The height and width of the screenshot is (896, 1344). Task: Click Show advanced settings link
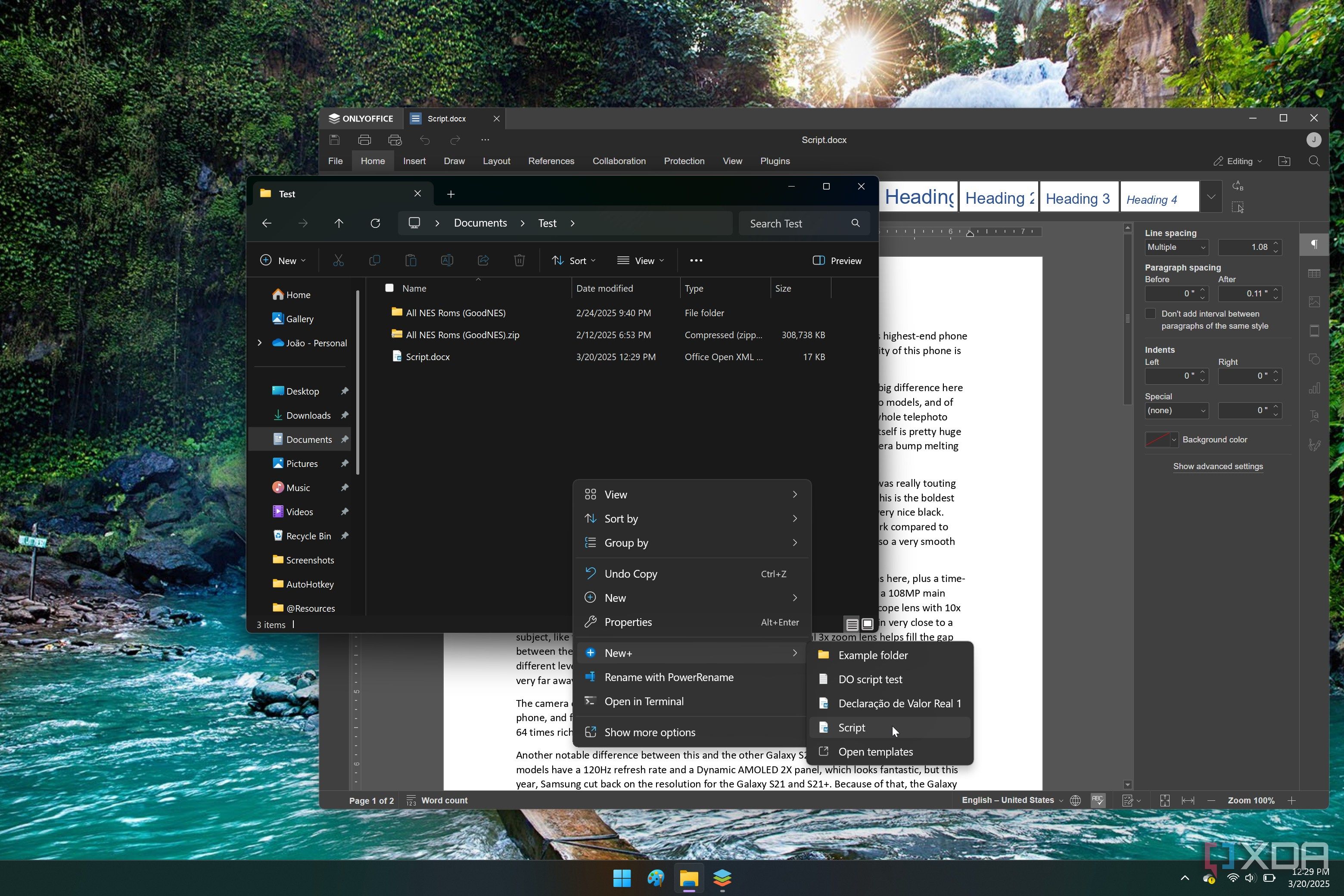click(x=1218, y=466)
